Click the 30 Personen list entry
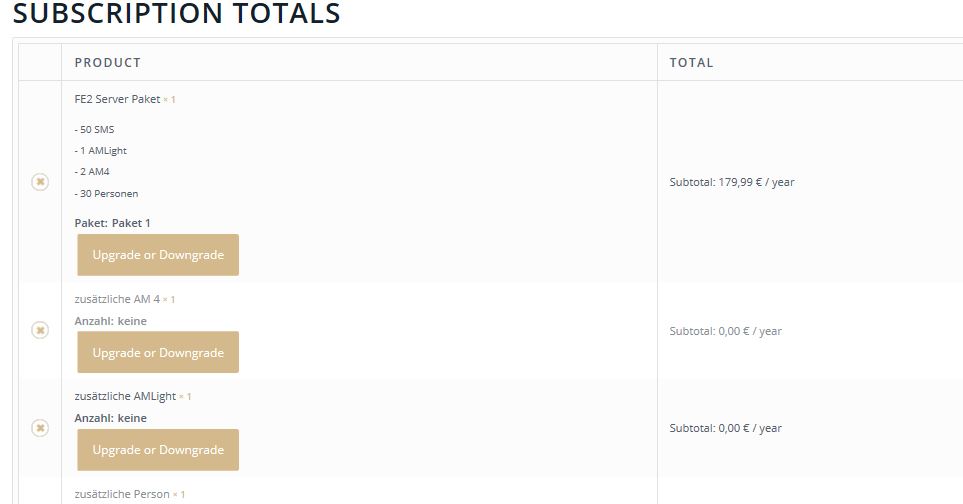Image resolution: width=963 pixels, height=504 pixels. tap(106, 193)
